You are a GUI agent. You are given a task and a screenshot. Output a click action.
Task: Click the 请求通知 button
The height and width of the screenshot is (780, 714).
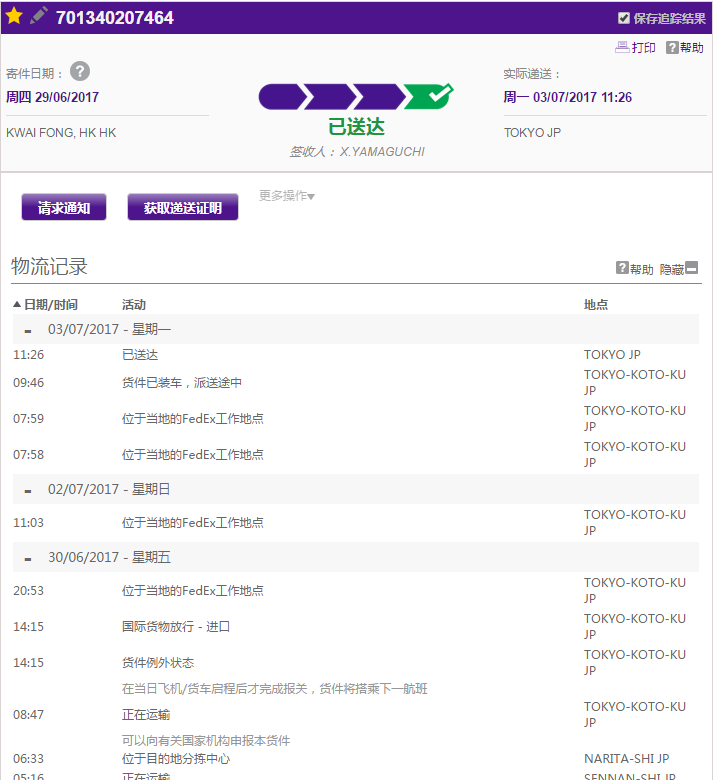[x=64, y=207]
